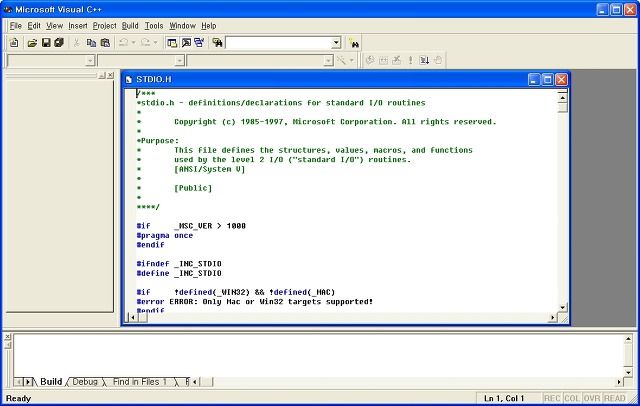Open the Redo history dropdown arrow

pyautogui.click(x=156, y=42)
